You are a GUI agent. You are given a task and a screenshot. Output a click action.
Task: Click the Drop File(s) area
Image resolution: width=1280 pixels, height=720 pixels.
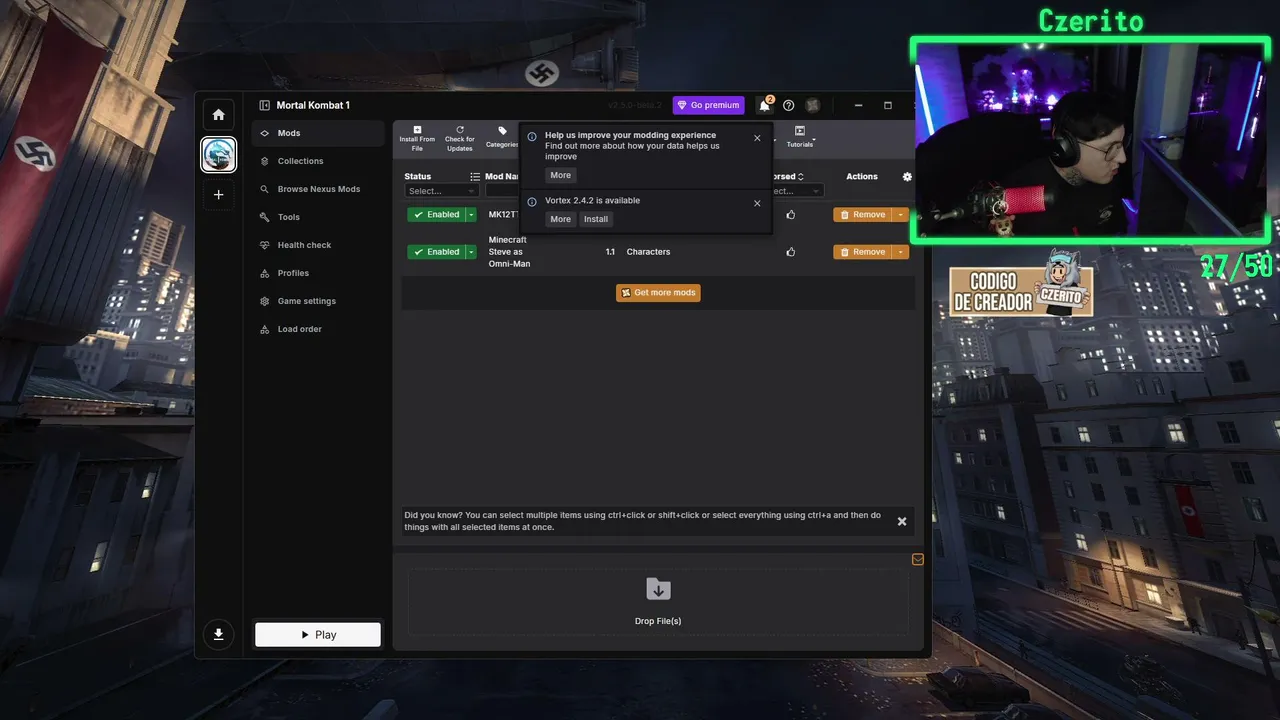658,602
